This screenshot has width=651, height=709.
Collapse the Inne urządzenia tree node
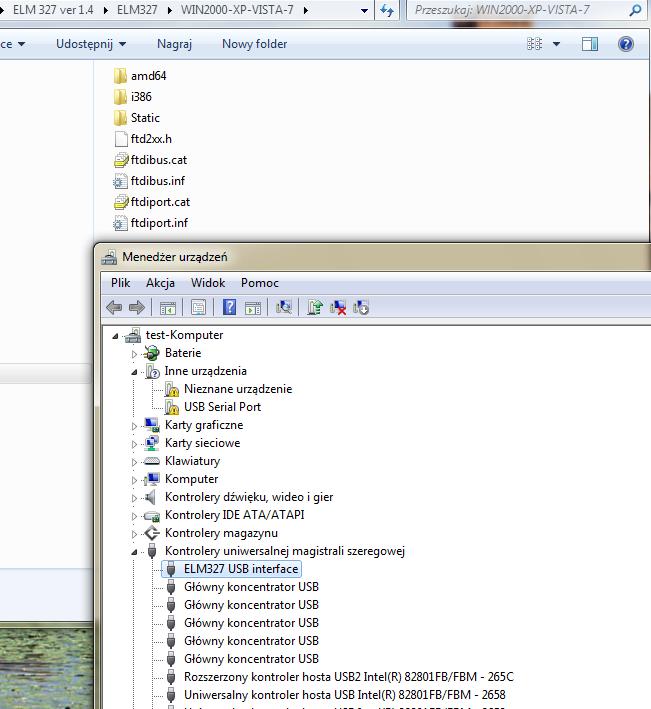[x=134, y=371]
